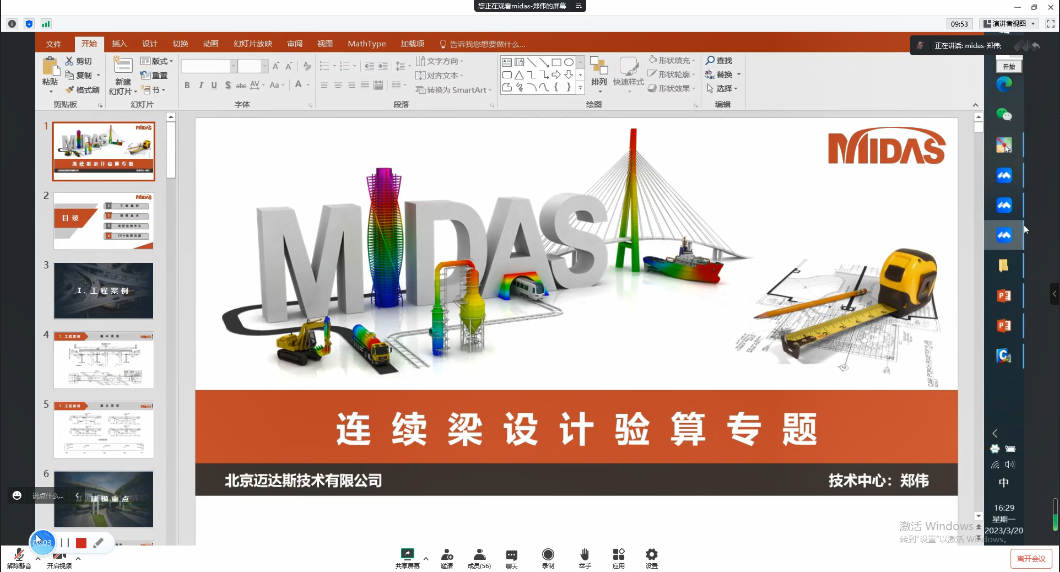Toggle text Shadow (S) formatting
This screenshot has width=1060, height=572.
[x=228, y=85]
